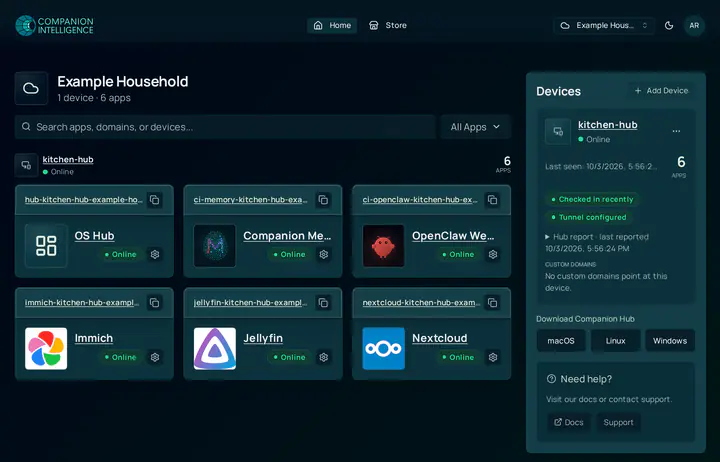Image resolution: width=720 pixels, height=462 pixels.
Task: Click the OS Hub app icon
Action: click(x=46, y=246)
